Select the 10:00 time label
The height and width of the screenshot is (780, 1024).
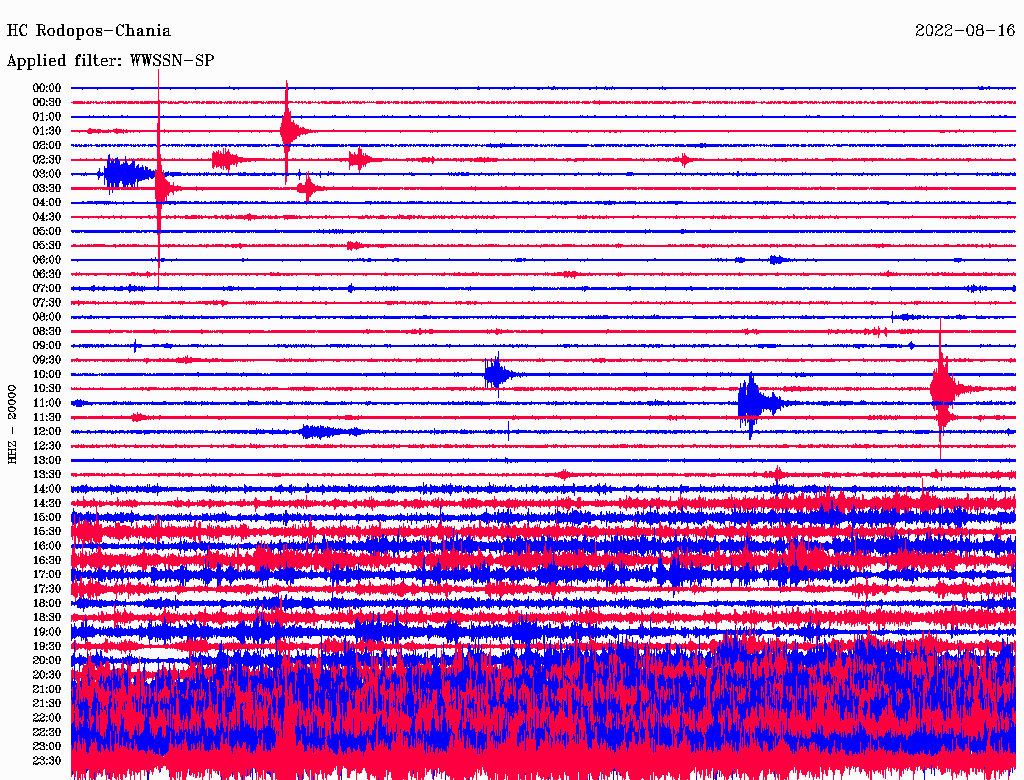(47, 374)
